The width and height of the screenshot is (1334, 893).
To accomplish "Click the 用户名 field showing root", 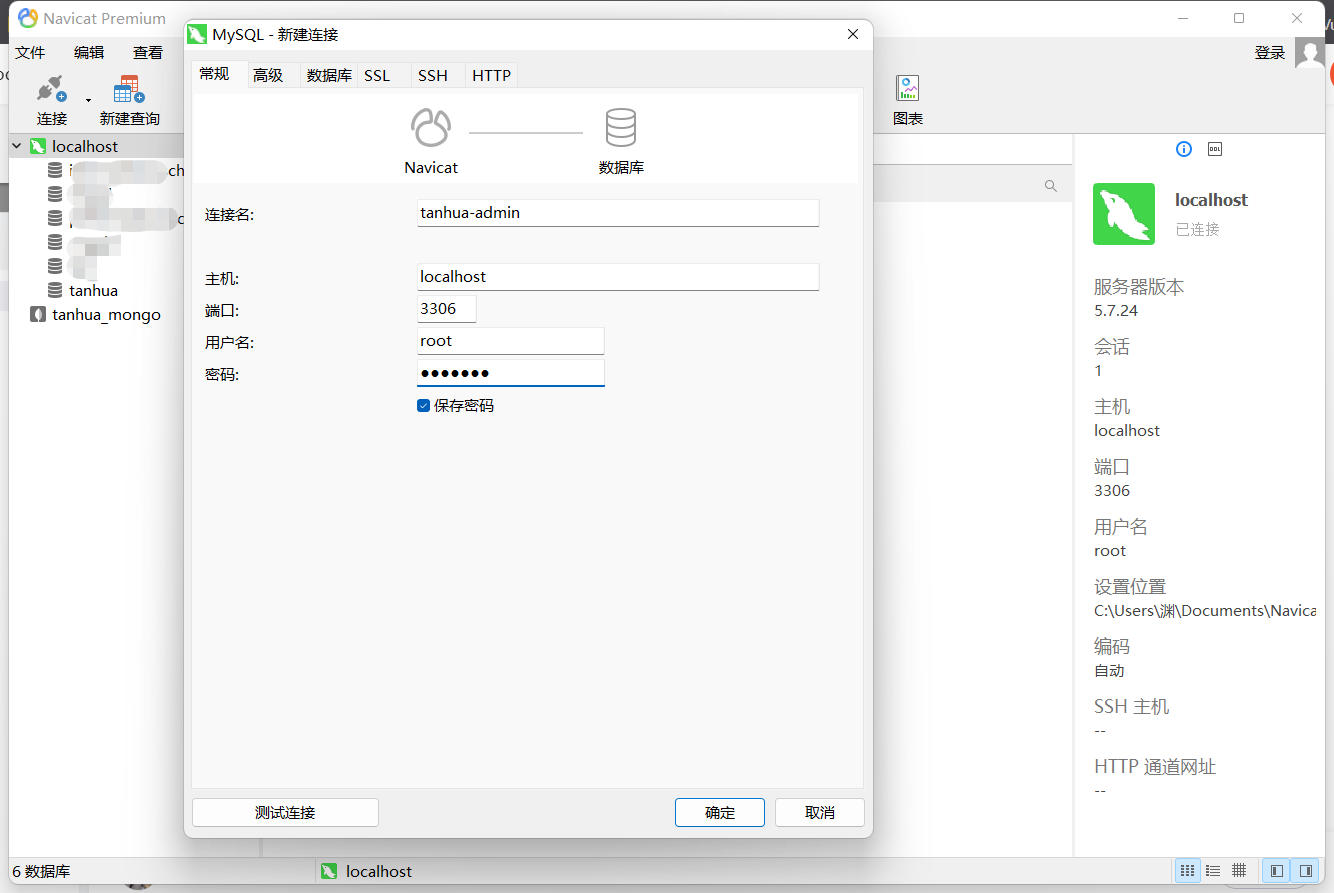I will [x=511, y=341].
